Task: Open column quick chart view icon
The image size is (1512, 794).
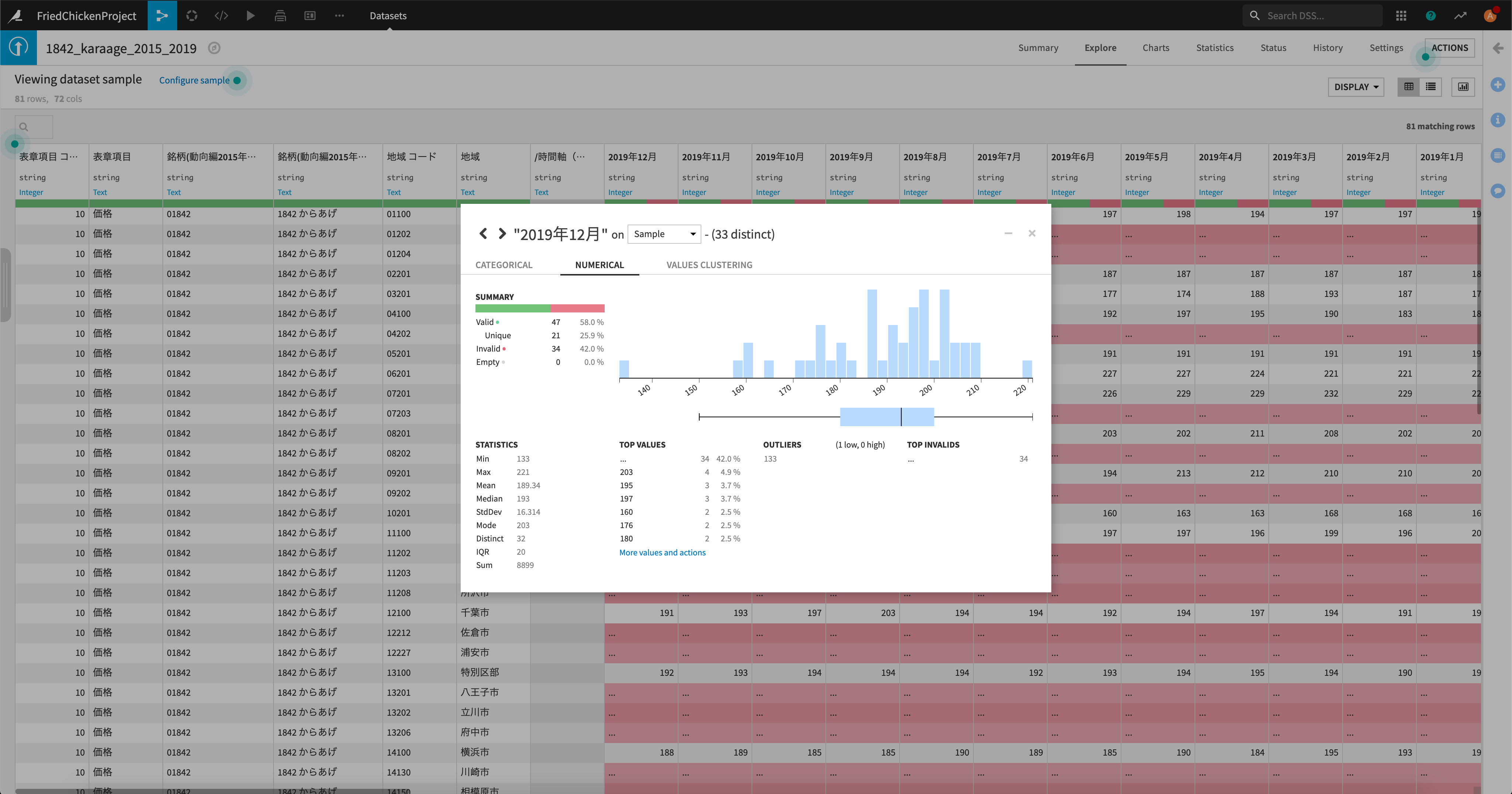Action: (1463, 87)
